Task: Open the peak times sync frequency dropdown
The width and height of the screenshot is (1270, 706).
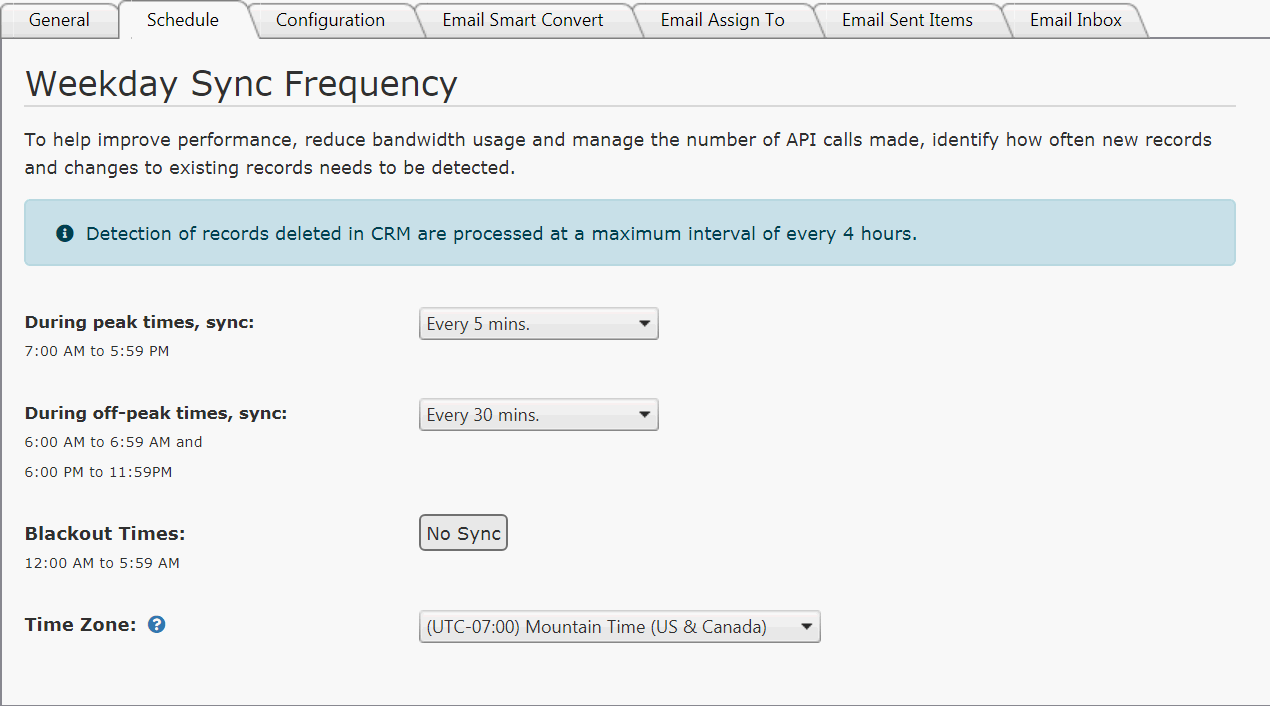Action: tap(539, 324)
